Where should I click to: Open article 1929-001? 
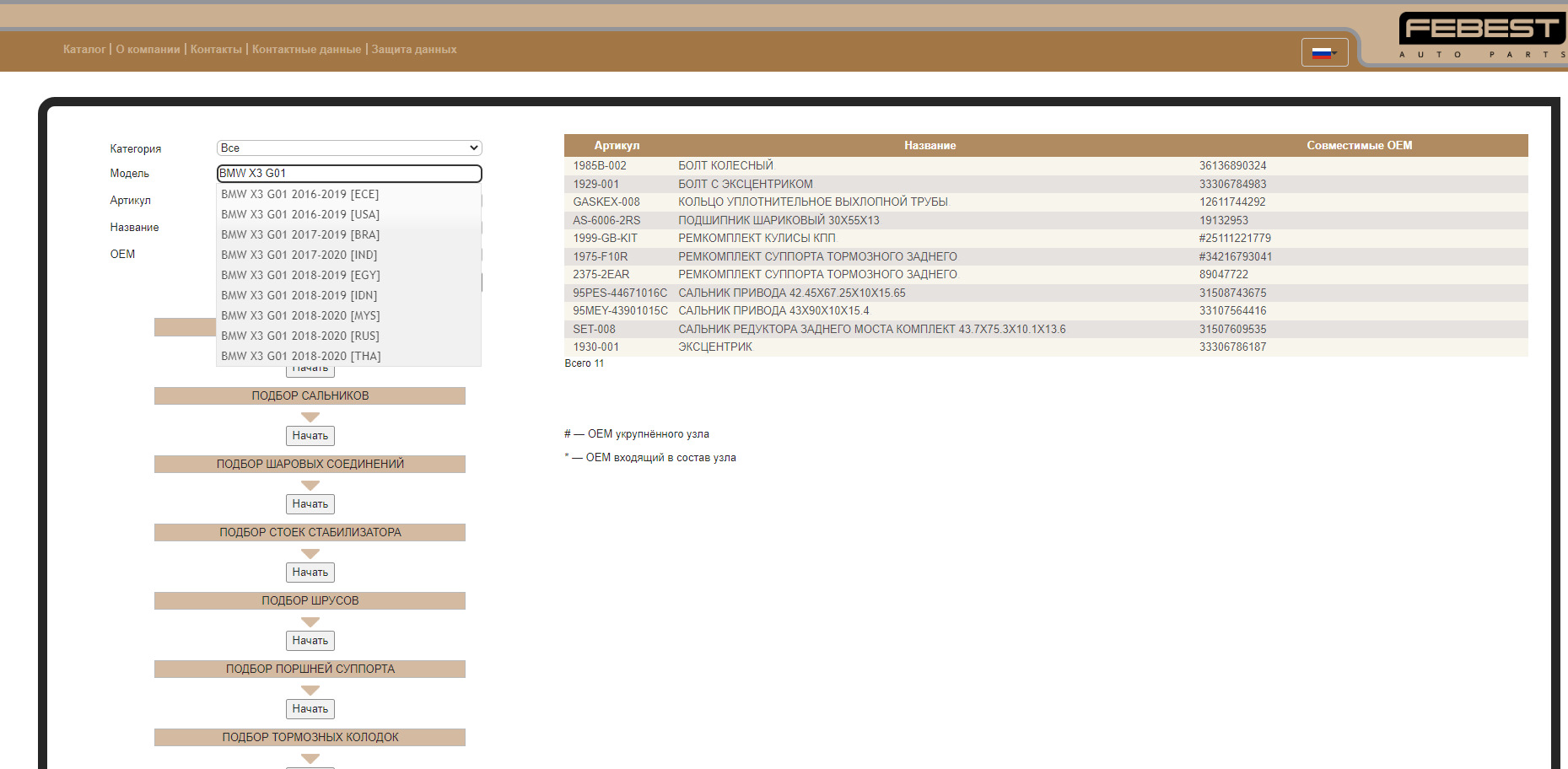point(595,185)
